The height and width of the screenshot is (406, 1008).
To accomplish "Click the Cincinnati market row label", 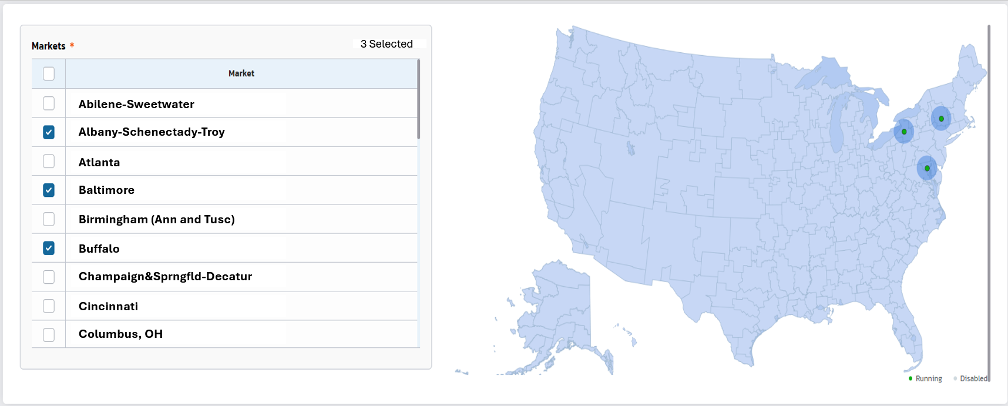I will (x=108, y=306).
